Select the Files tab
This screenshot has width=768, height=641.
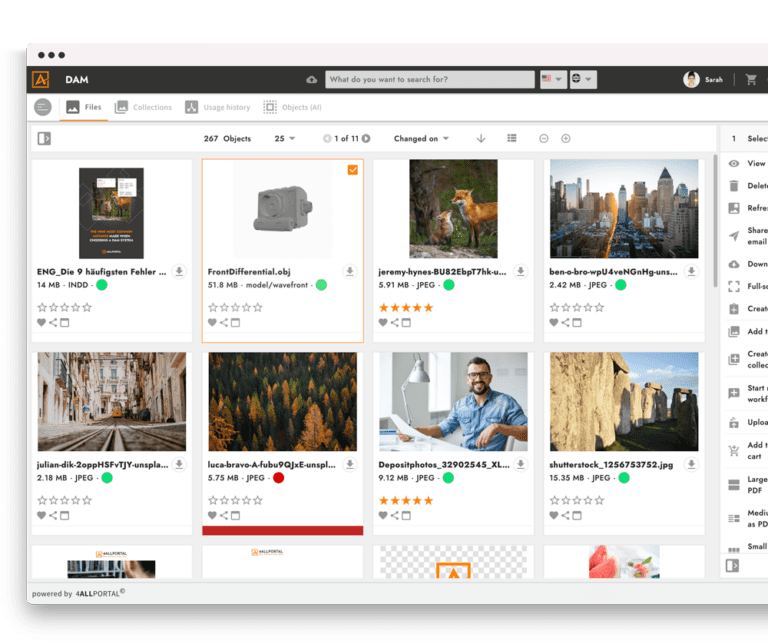[84, 107]
